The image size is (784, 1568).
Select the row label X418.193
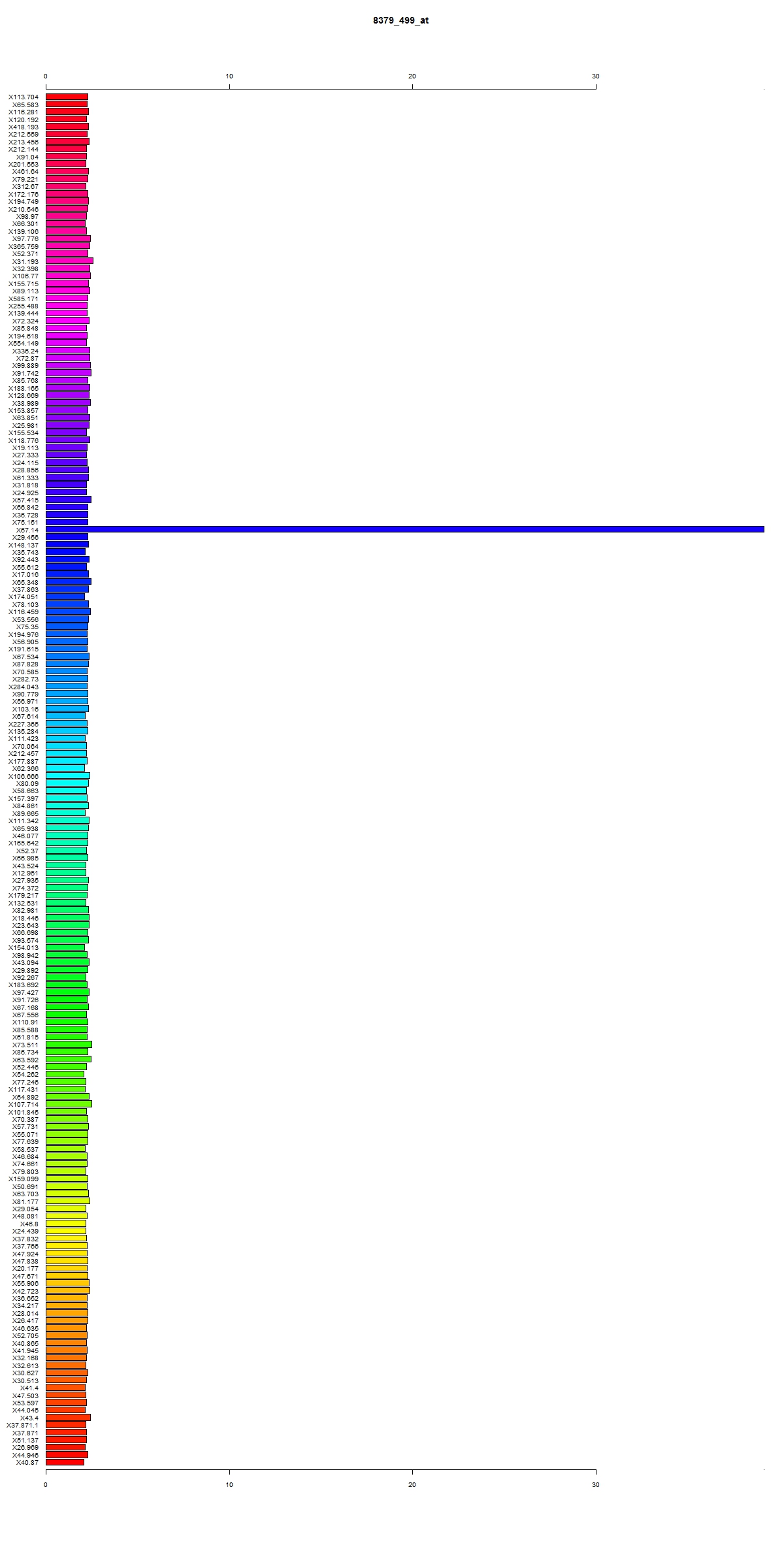tap(24, 127)
